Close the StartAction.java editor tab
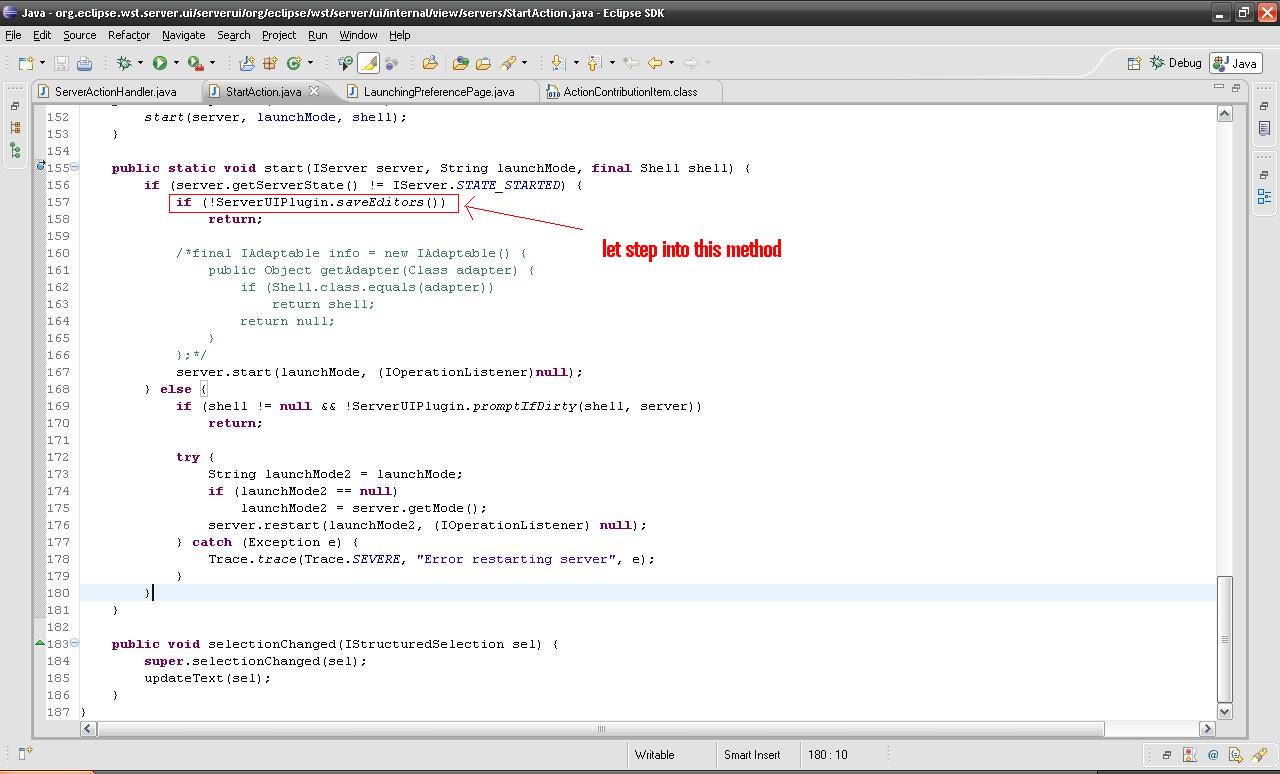 313,91
